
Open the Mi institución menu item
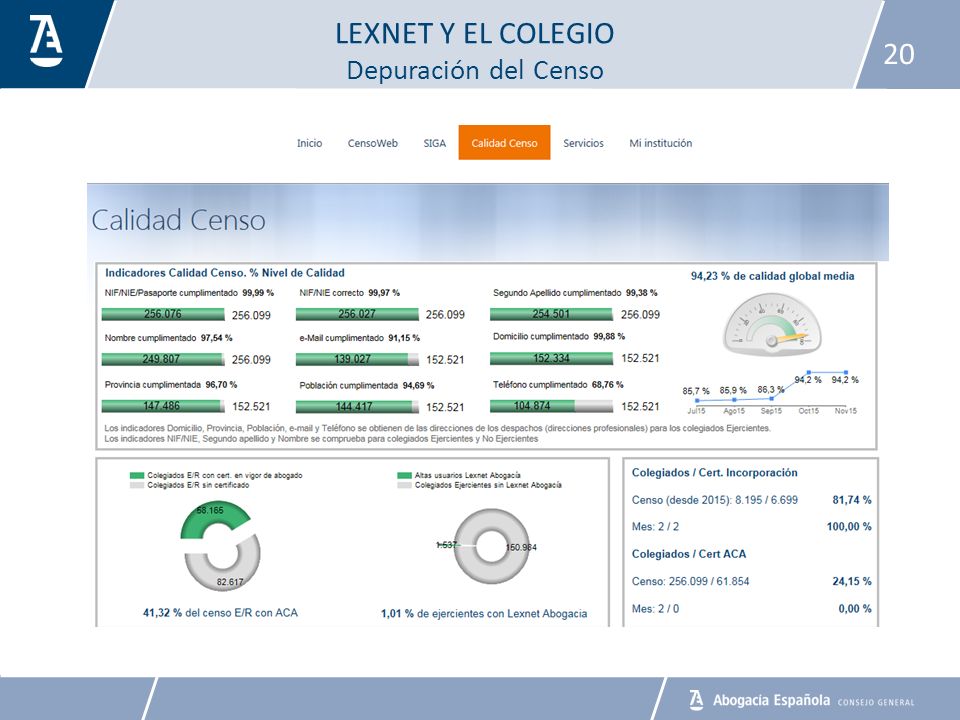(x=661, y=143)
